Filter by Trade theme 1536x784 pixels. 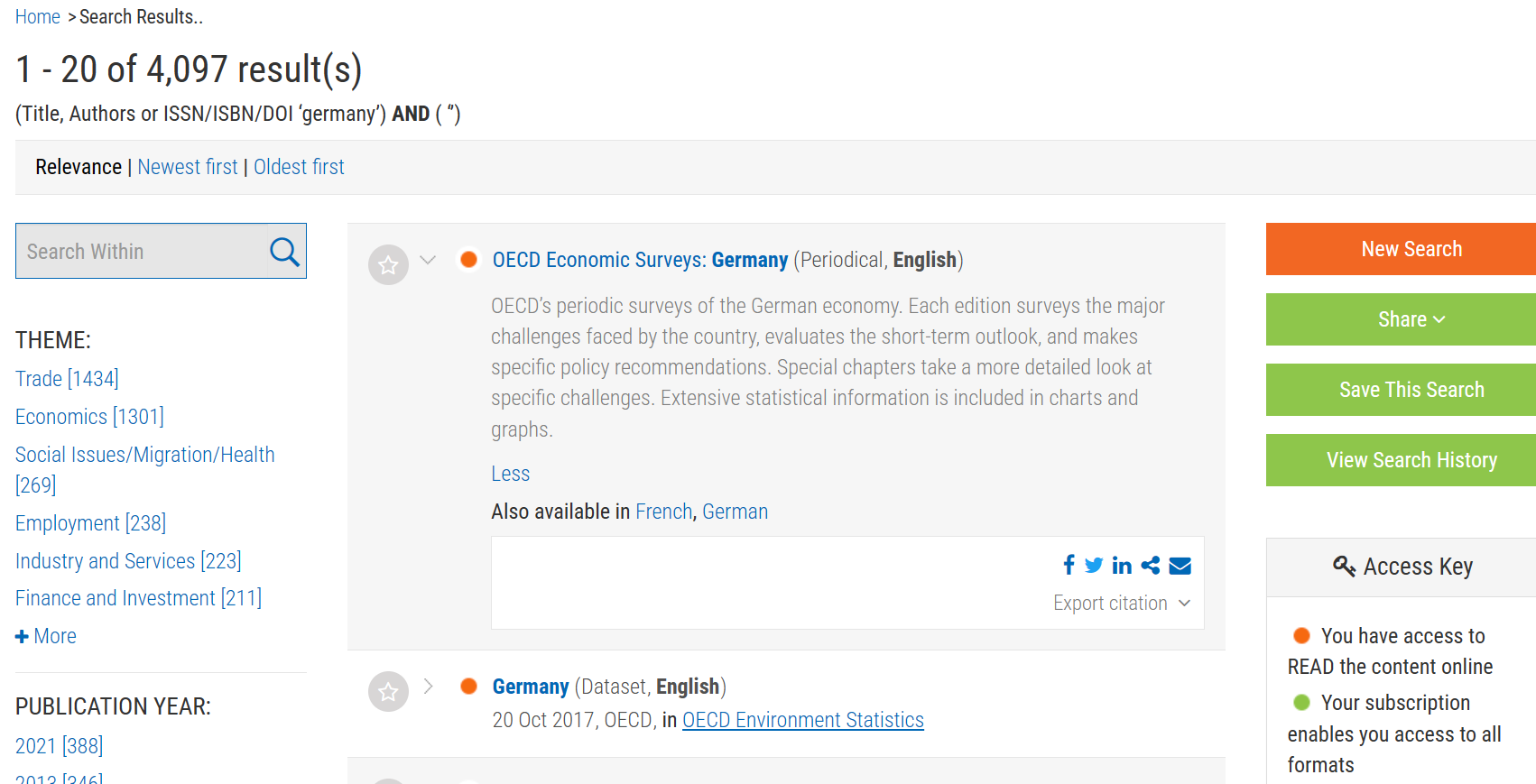67,379
